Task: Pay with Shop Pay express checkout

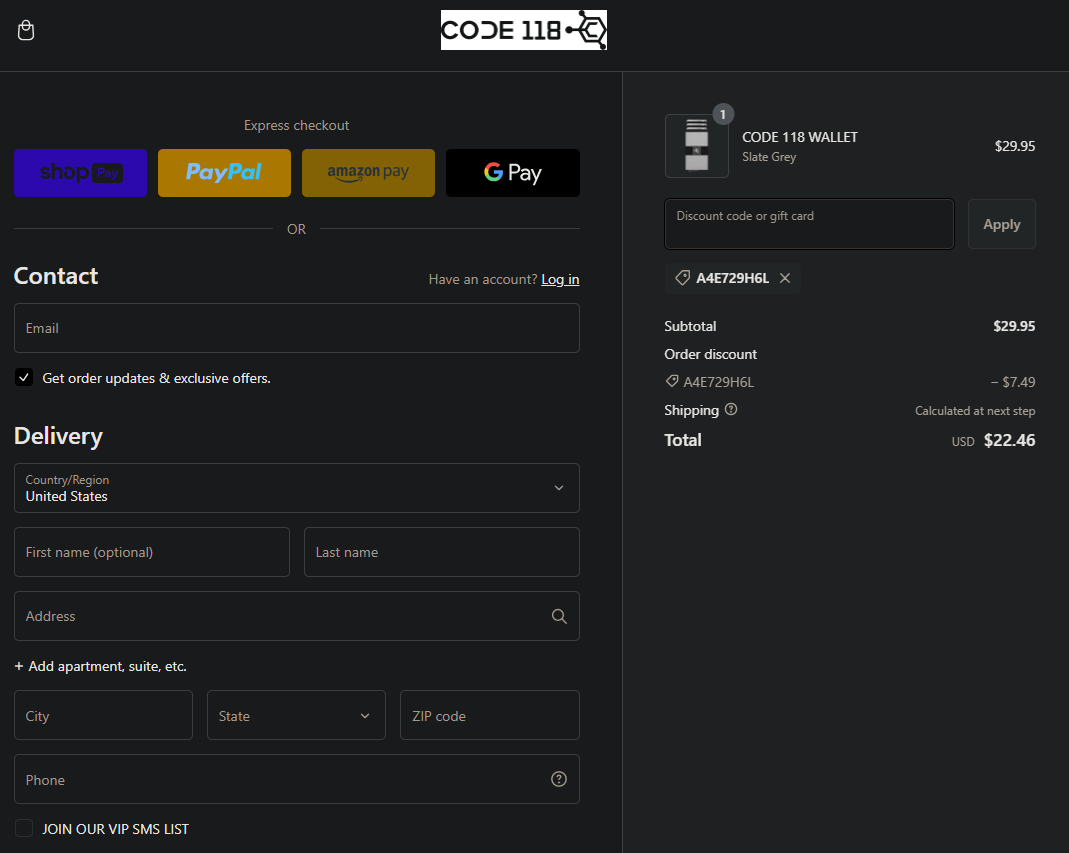Action: click(80, 173)
